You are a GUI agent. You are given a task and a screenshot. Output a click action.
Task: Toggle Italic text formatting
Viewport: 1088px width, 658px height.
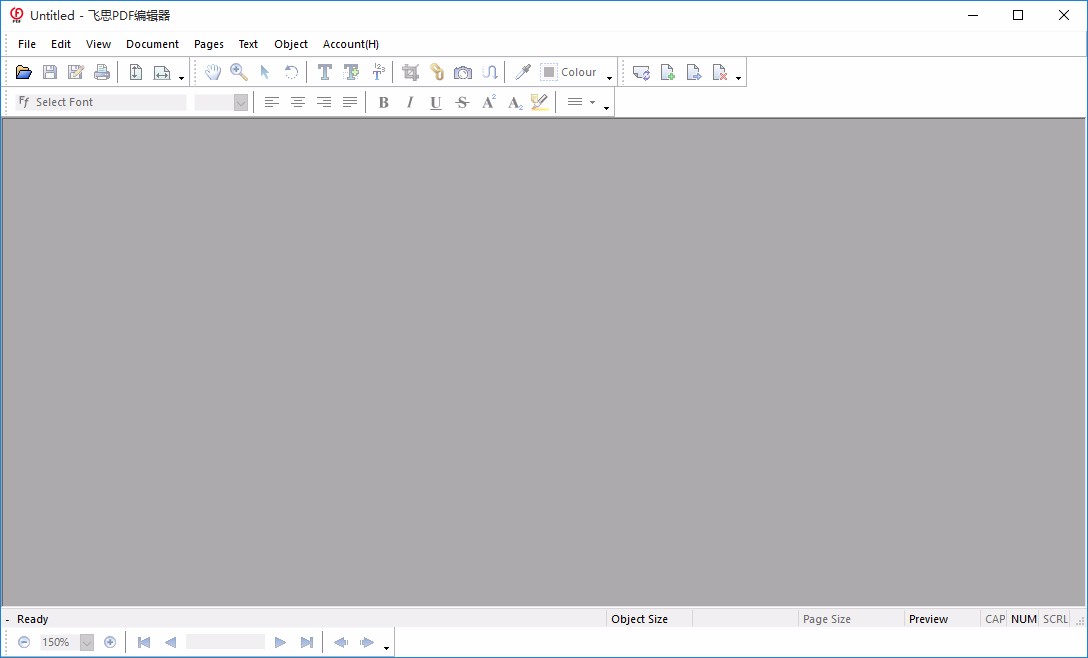point(409,102)
